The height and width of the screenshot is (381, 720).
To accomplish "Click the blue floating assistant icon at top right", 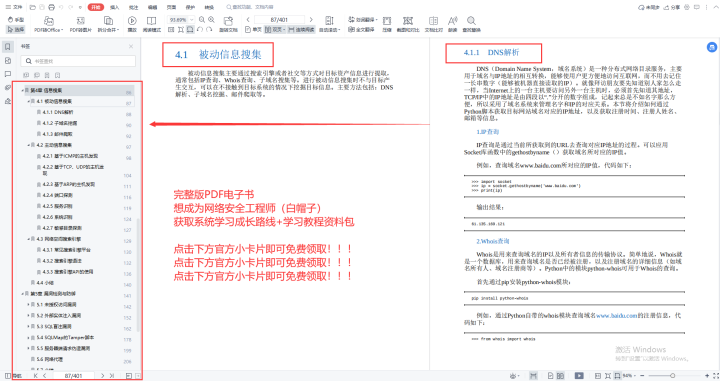I will (x=712, y=47).
